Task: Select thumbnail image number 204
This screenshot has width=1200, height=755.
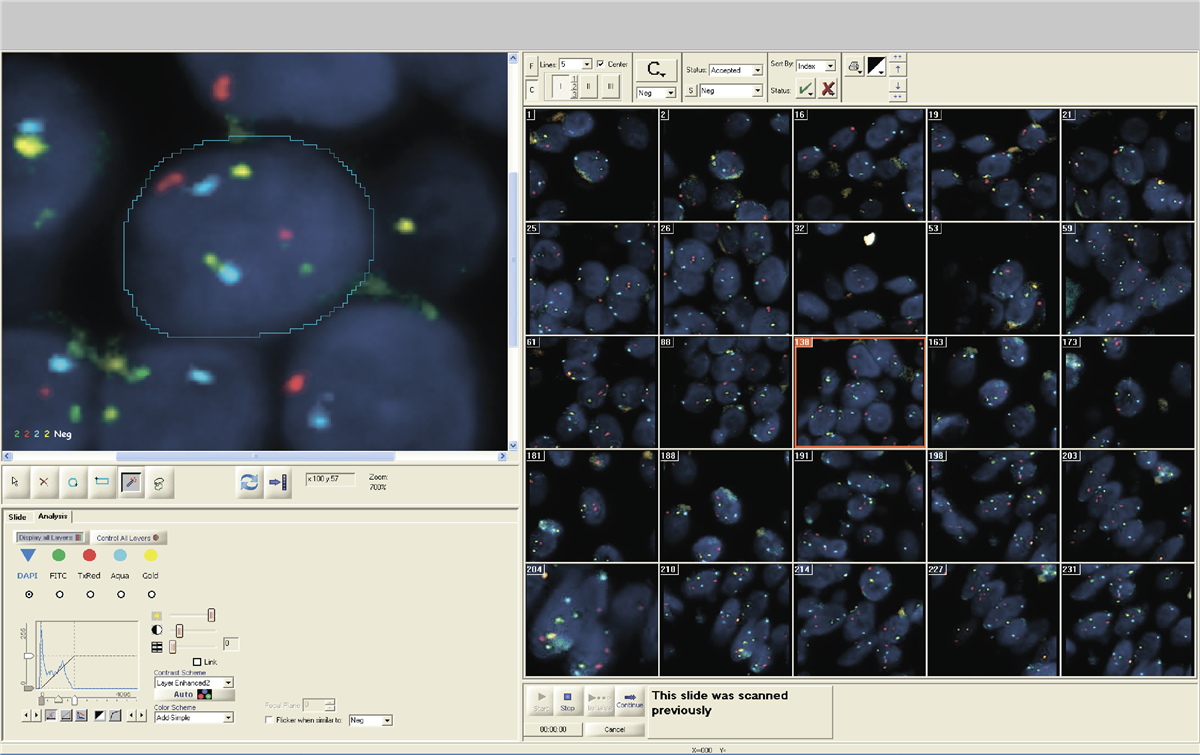Action: pyautogui.click(x=592, y=620)
